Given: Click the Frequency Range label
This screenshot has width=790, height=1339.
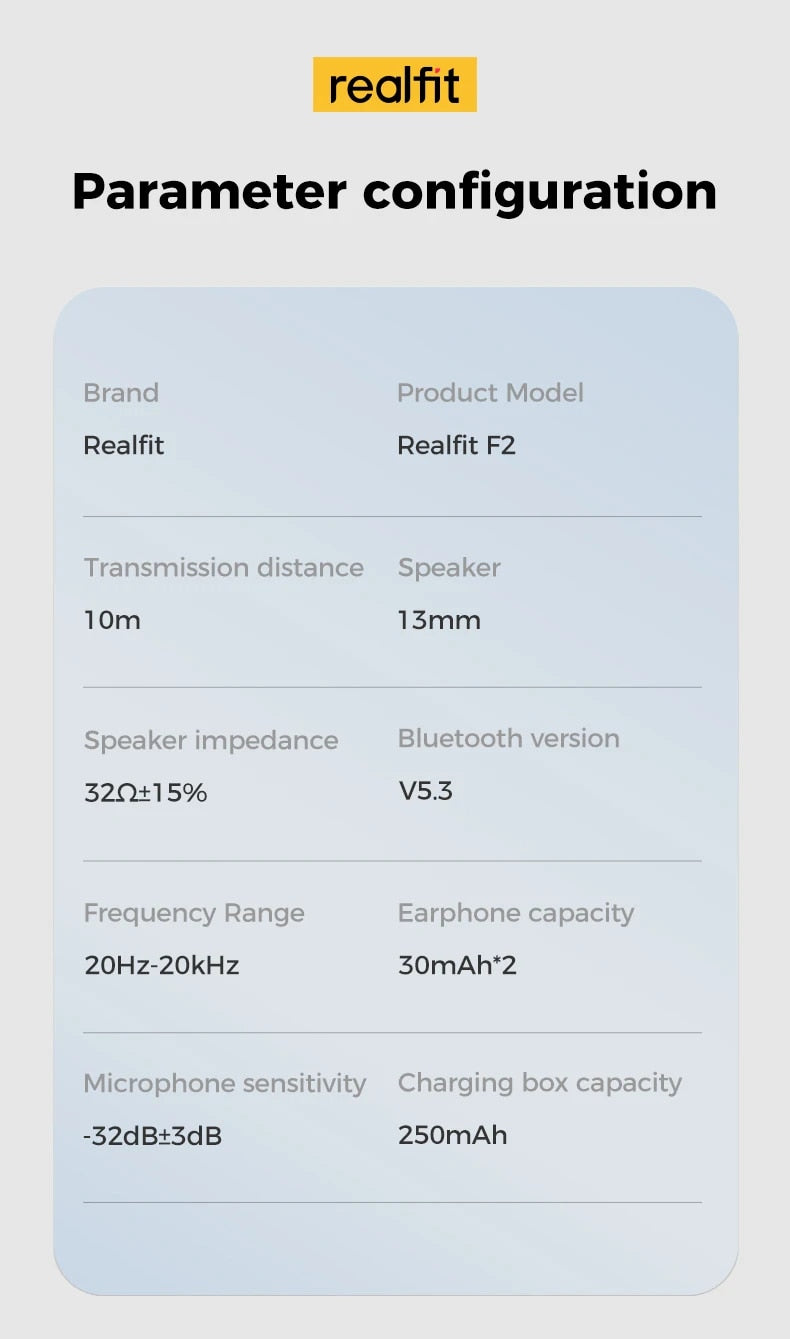Looking at the screenshot, I should 194,913.
